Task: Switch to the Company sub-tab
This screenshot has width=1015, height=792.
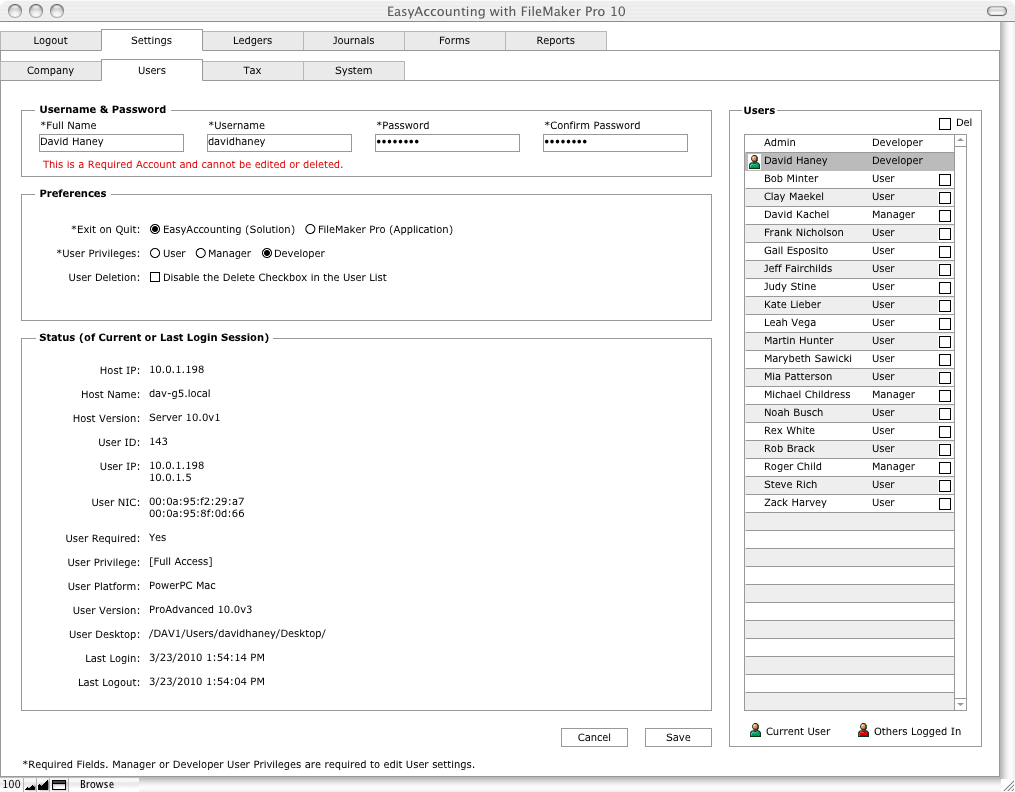Action: click(x=50, y=71)
